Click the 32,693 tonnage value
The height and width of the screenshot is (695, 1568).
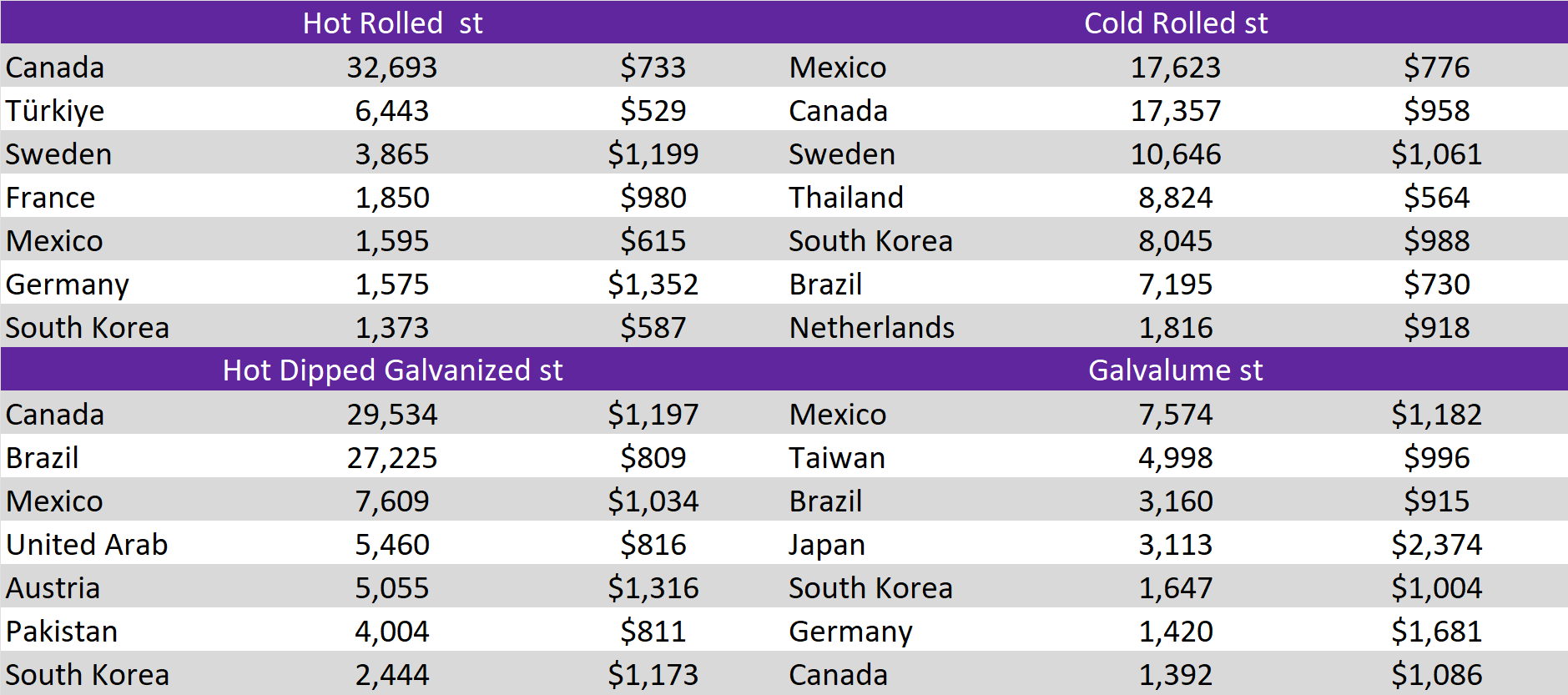click(x=391, y=67)
